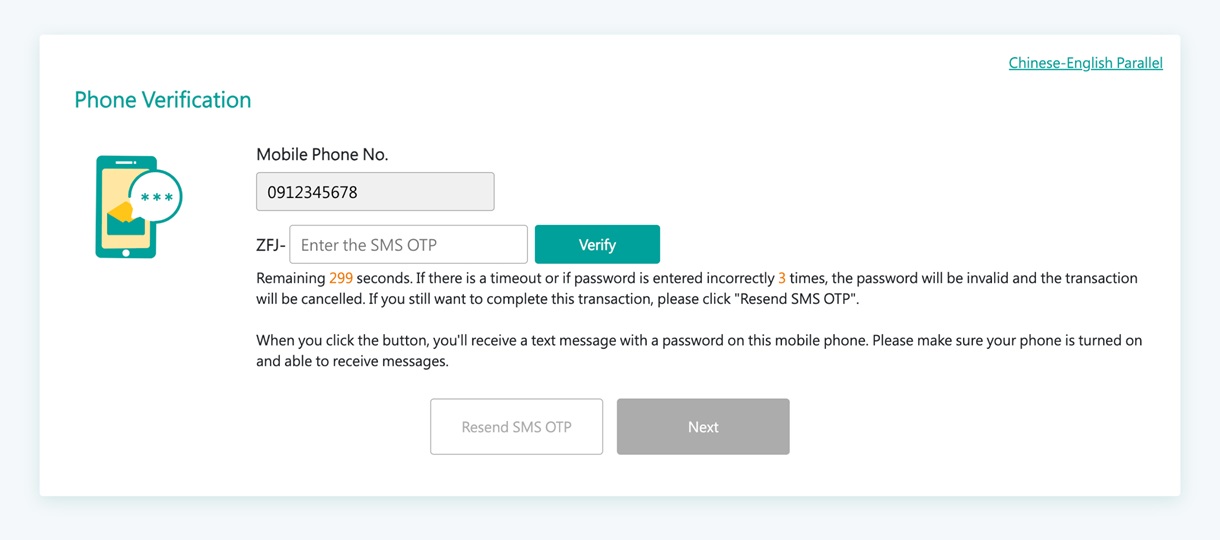Viewport: 1220px width, 540px height.
Task: Click the "able to receive messages" line
Action: (x=352, y=362)
